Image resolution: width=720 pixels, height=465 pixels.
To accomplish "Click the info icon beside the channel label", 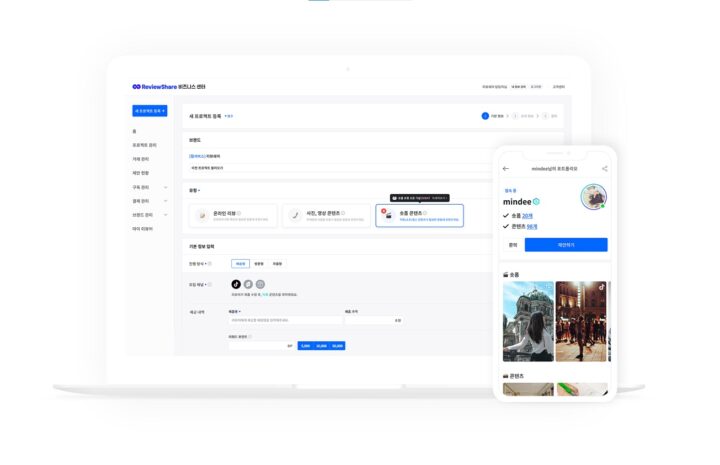I will coord(210,285).
